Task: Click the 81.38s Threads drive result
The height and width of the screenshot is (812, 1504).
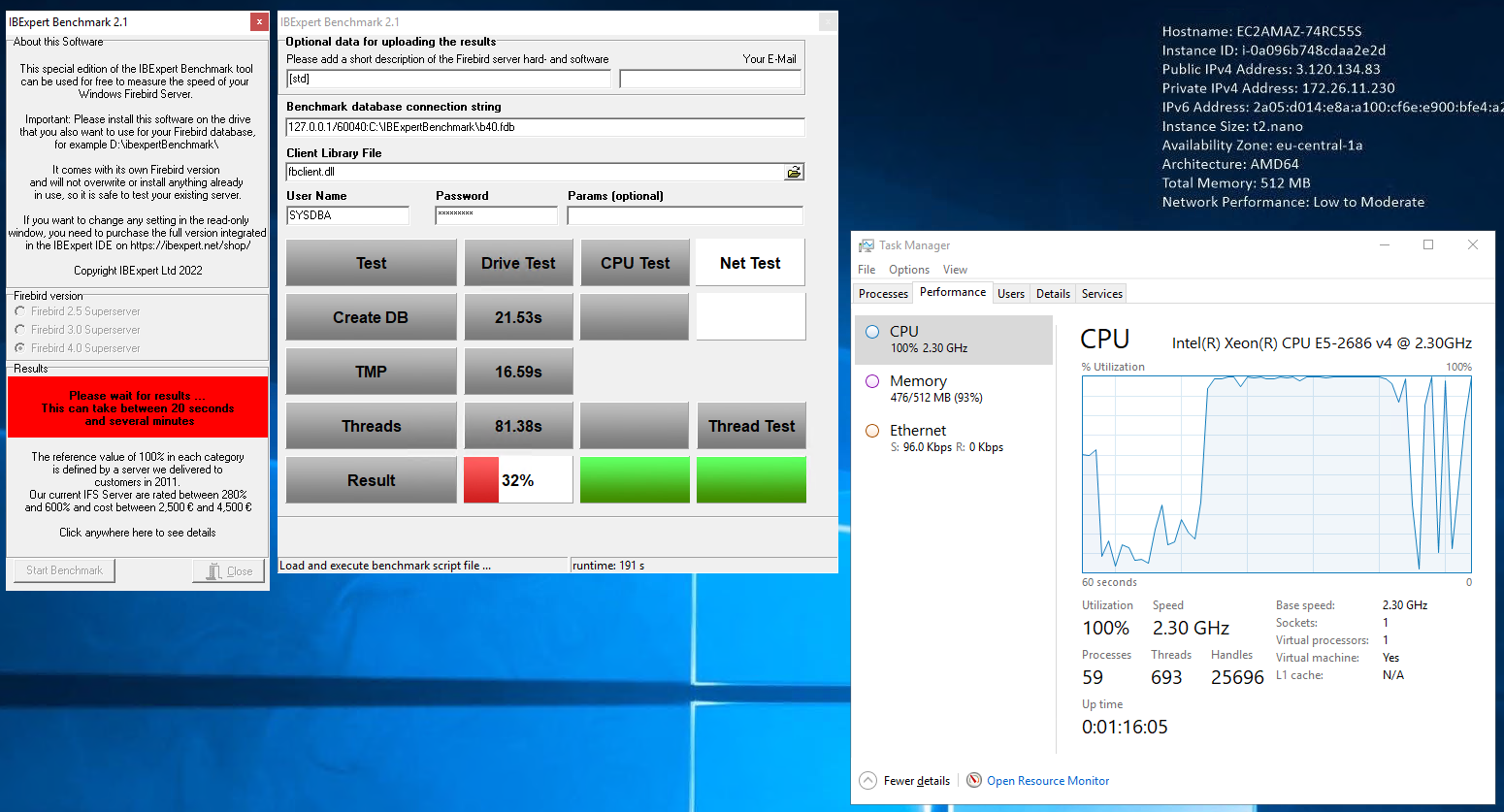Action: click(x=518, y=426)
